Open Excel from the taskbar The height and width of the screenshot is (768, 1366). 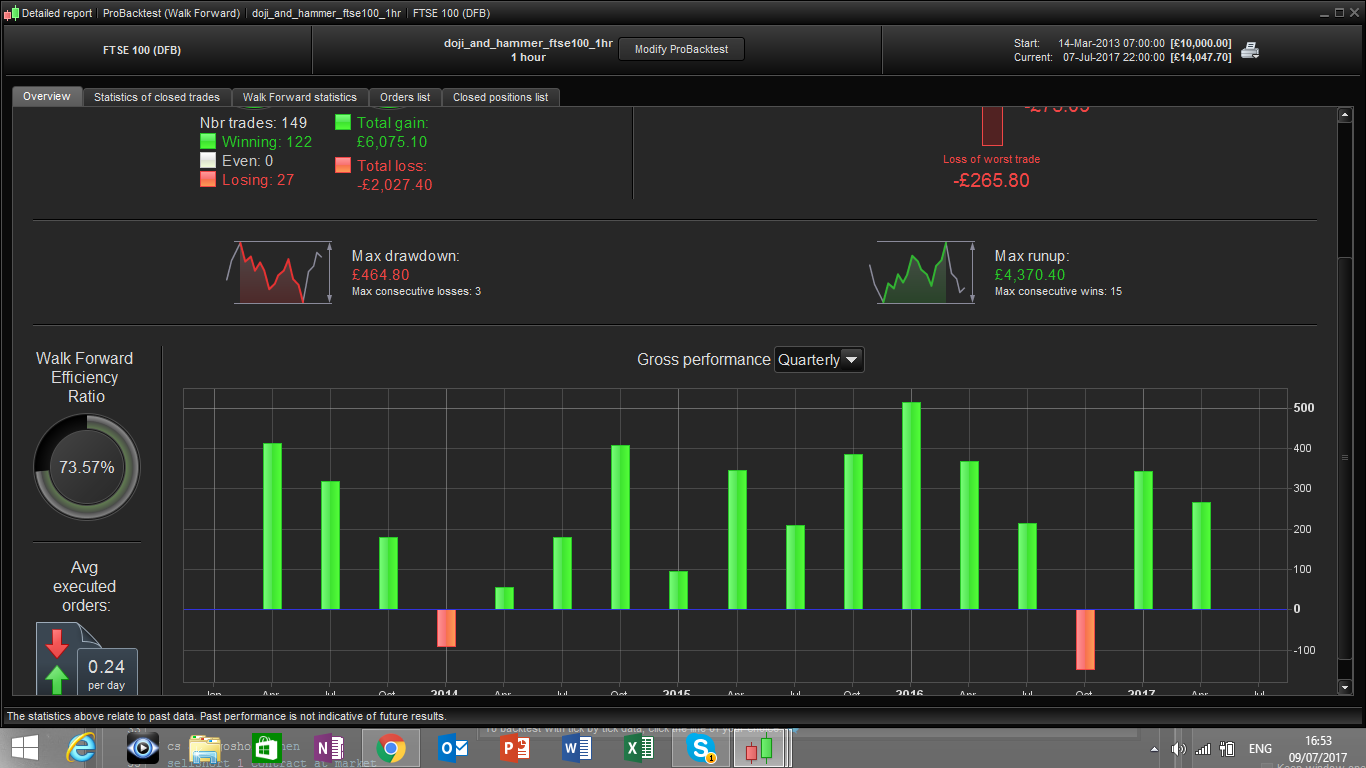point(639,747)
